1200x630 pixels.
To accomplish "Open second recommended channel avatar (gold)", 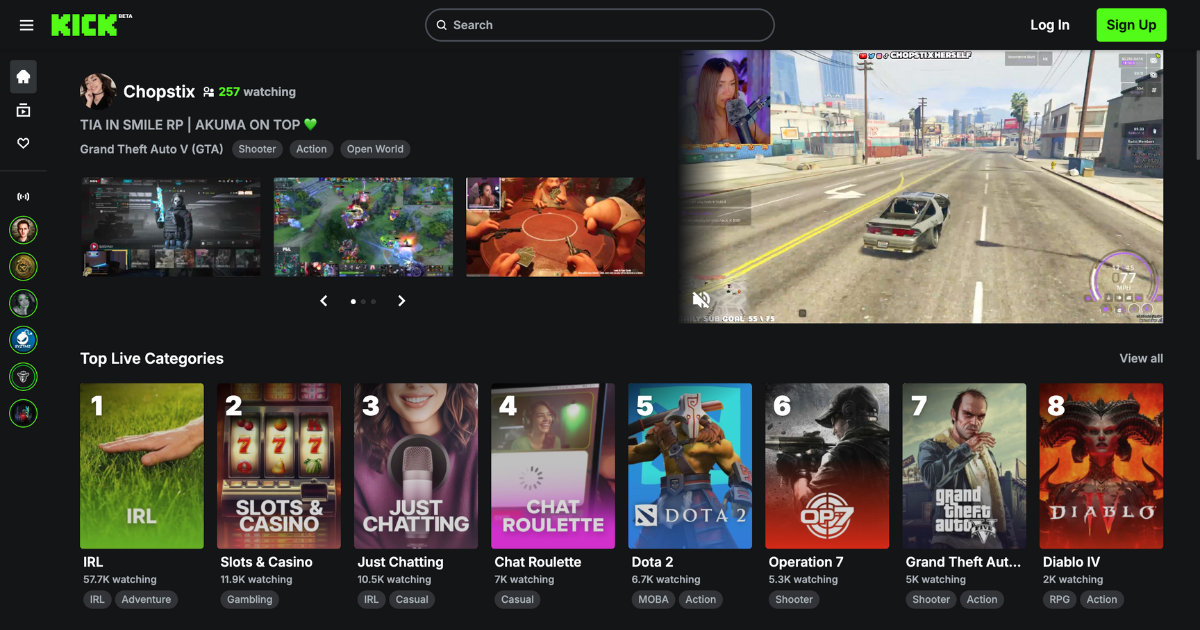I will pyautogui.click(x=23, y=267).
